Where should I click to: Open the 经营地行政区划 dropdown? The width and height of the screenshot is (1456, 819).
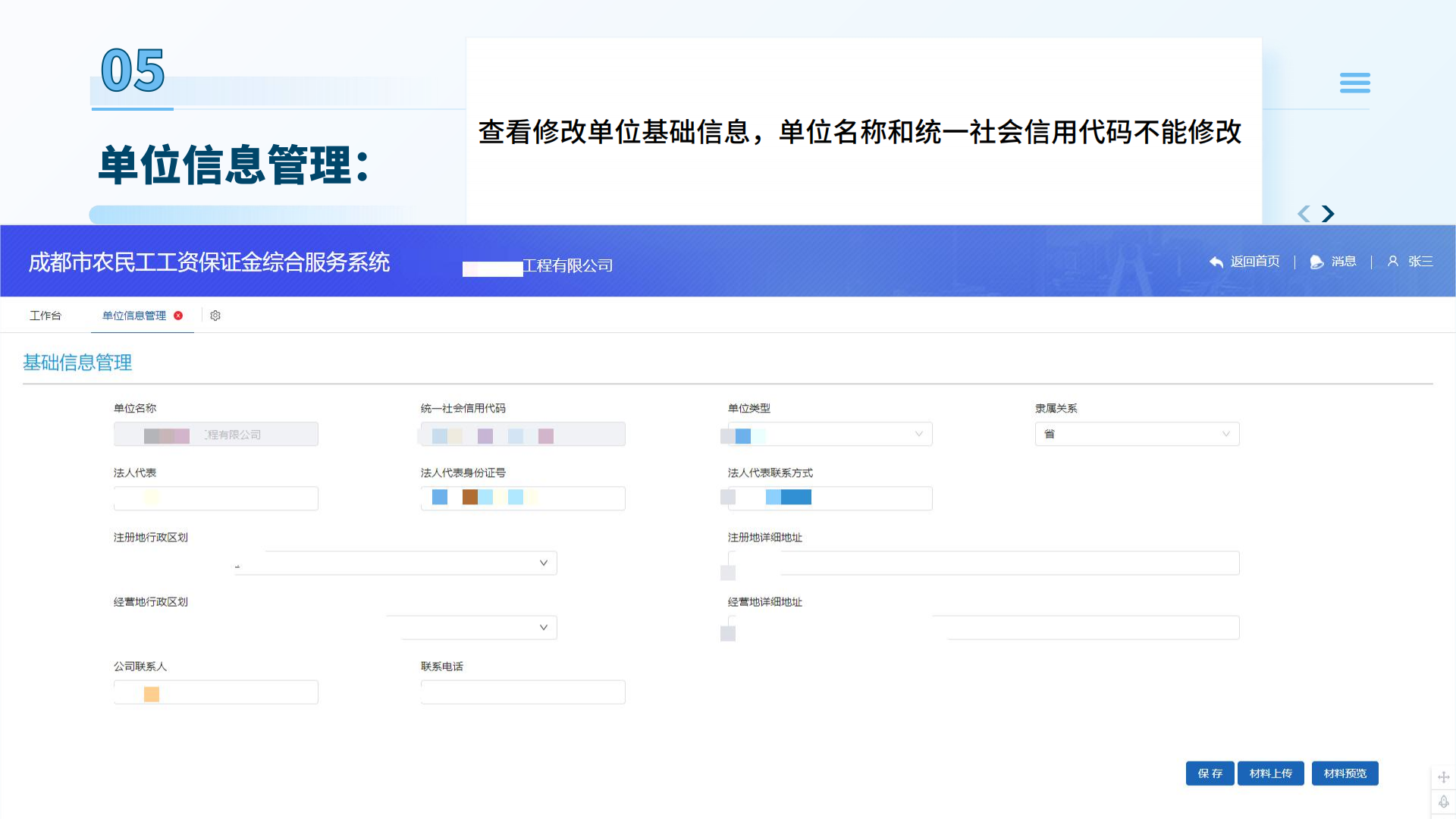(543, 627)
